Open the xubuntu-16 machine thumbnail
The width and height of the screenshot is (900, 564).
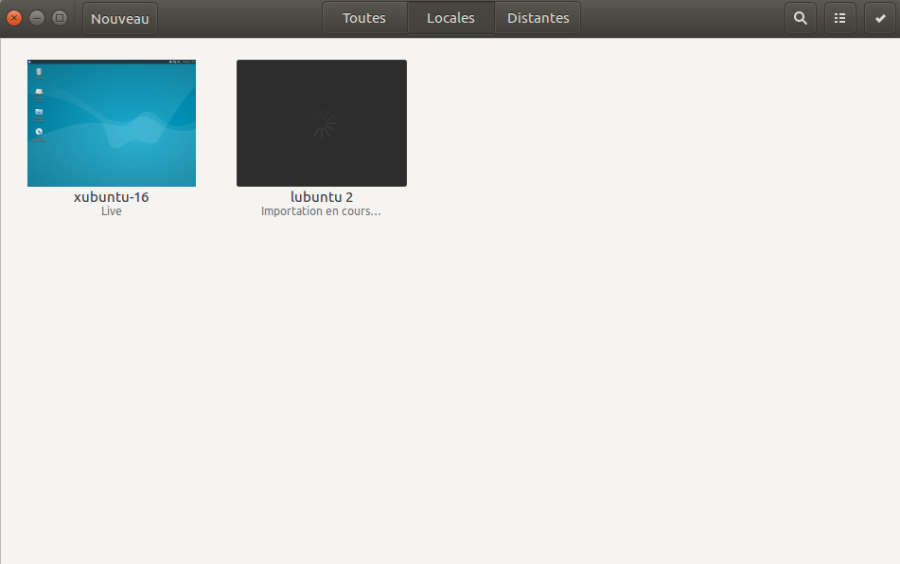coord(112,123)
